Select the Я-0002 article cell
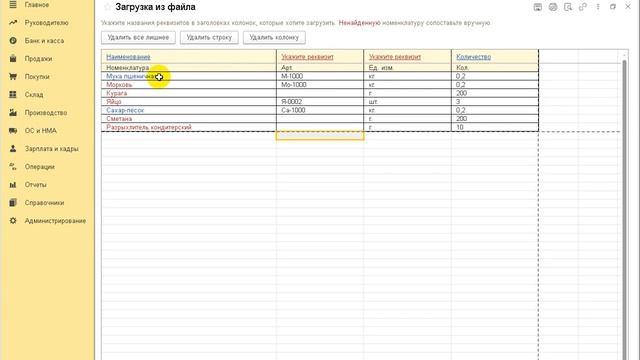The width and height of the screenshot is (640, 360). pyautogui.click(x=320, y=102)
